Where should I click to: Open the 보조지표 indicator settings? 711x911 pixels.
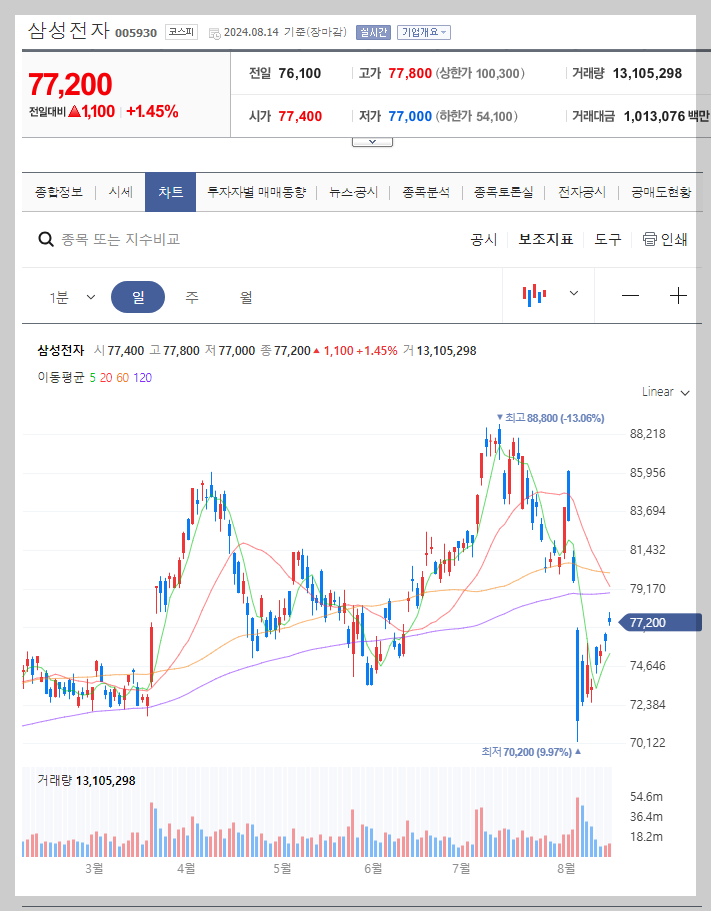pos(545,239)
